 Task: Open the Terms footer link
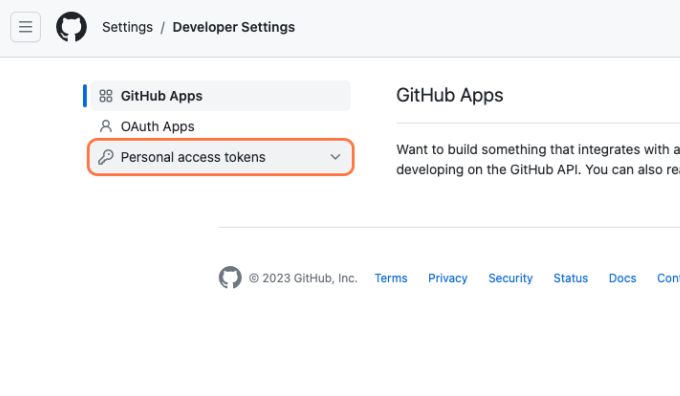391,278
